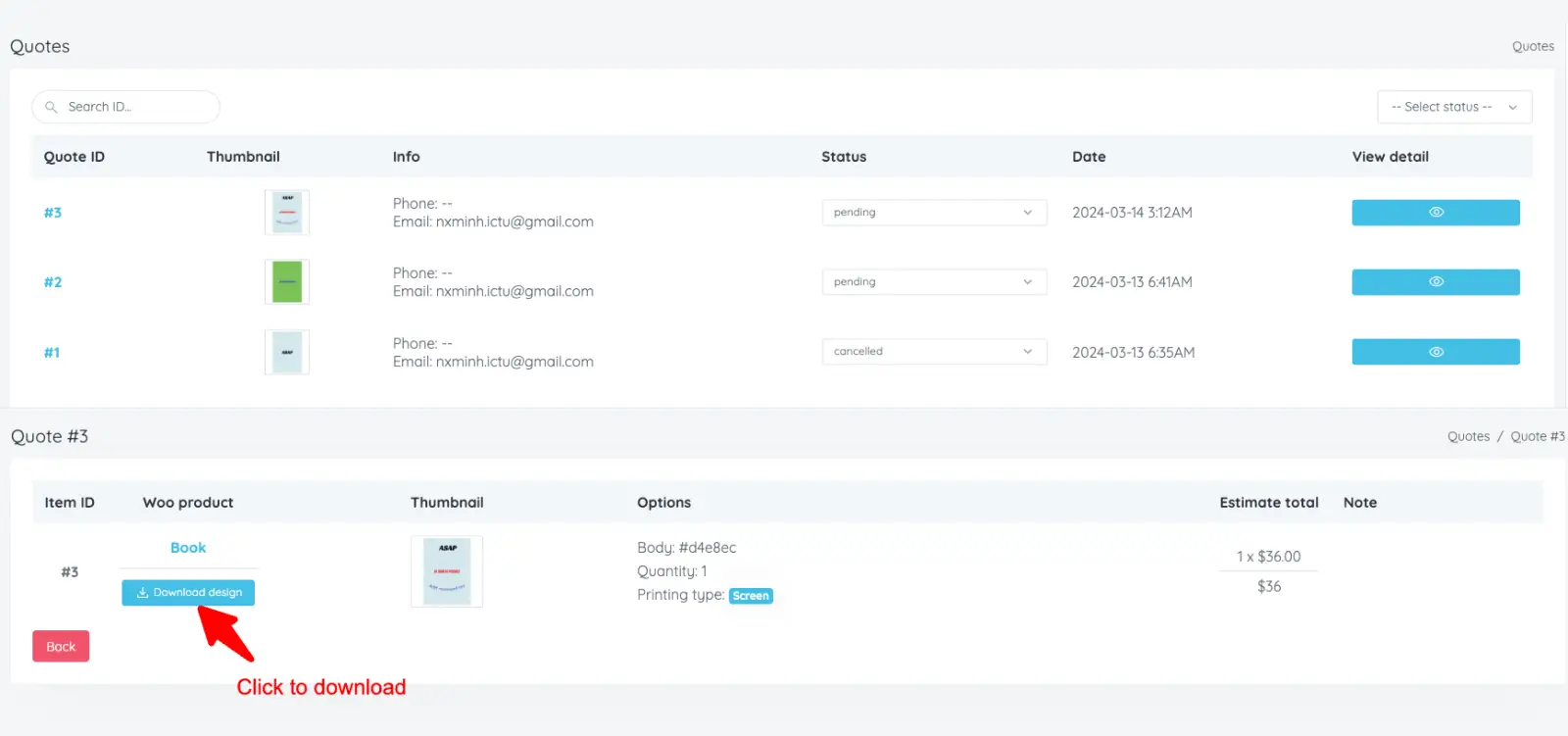
Task: Click the Book product link
Action: pyautogui.click(x=188, y=548)
